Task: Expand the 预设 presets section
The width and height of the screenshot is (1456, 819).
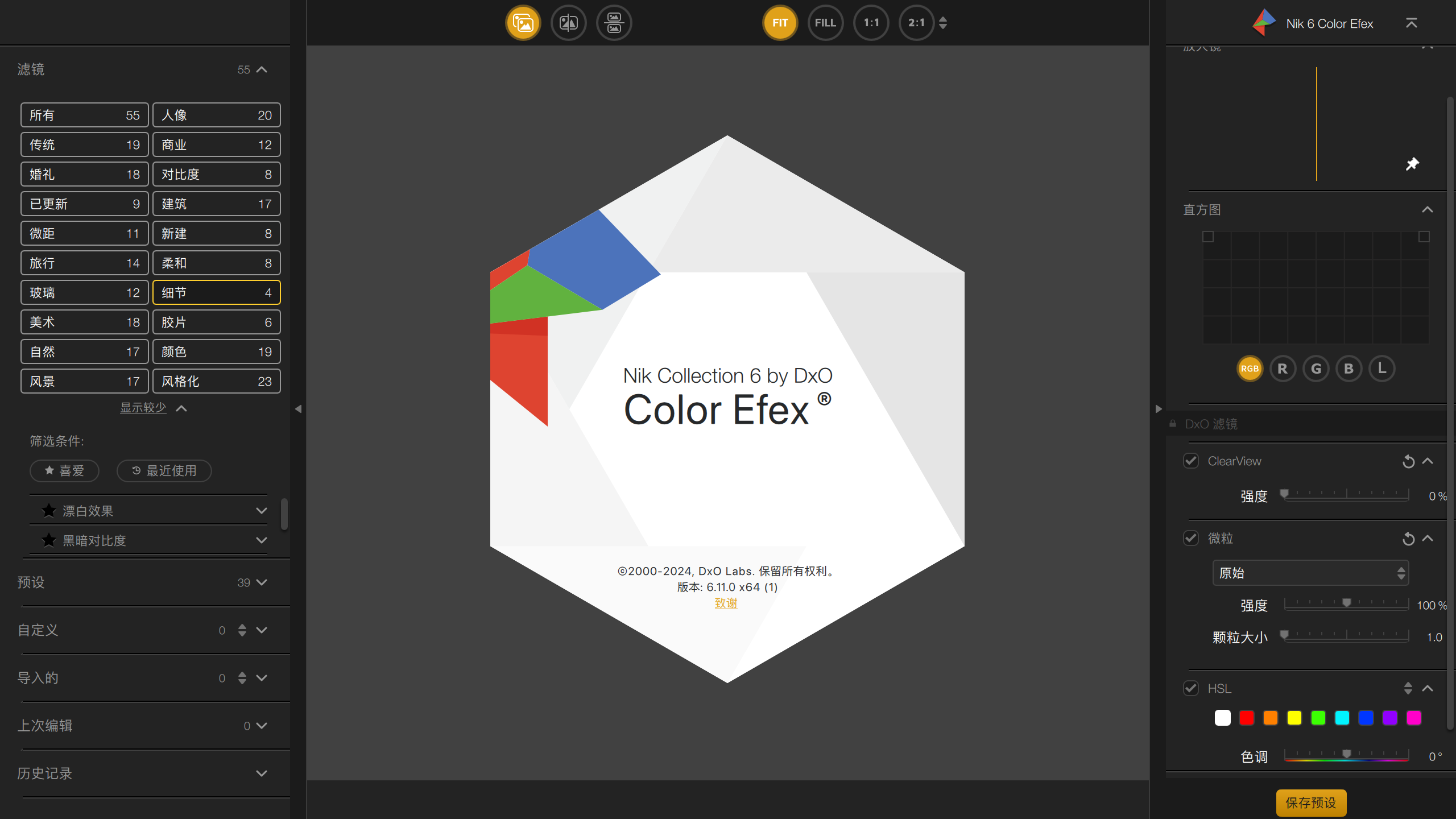Action: click(x=261, y=582)
